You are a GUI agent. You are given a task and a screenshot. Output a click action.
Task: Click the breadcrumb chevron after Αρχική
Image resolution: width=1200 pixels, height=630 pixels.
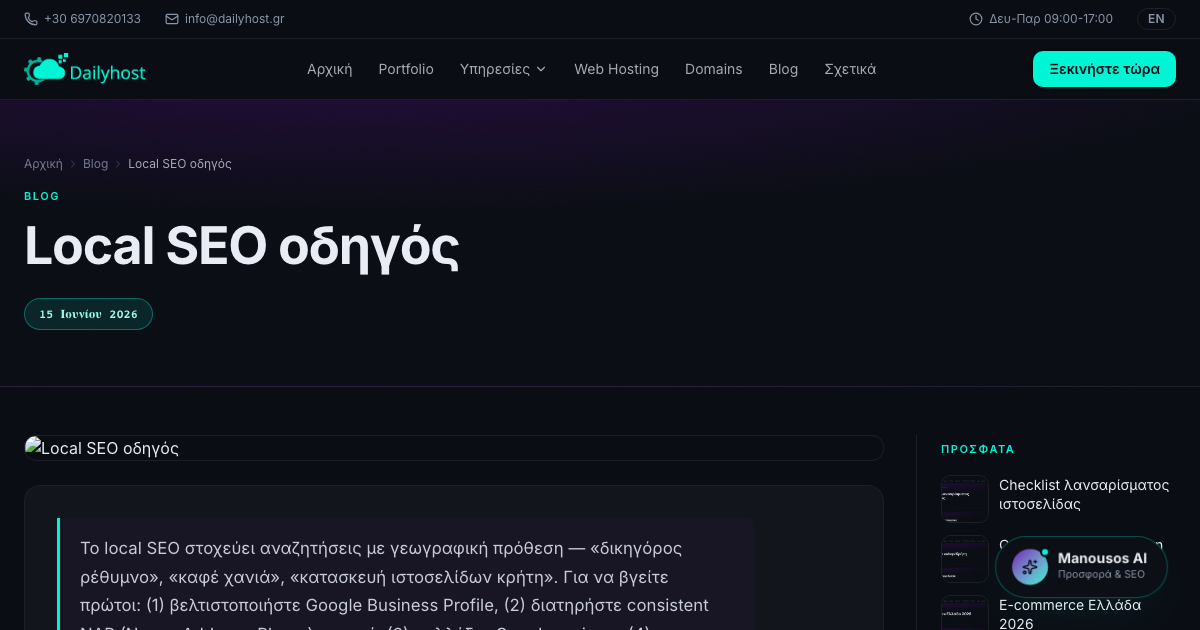73,164
